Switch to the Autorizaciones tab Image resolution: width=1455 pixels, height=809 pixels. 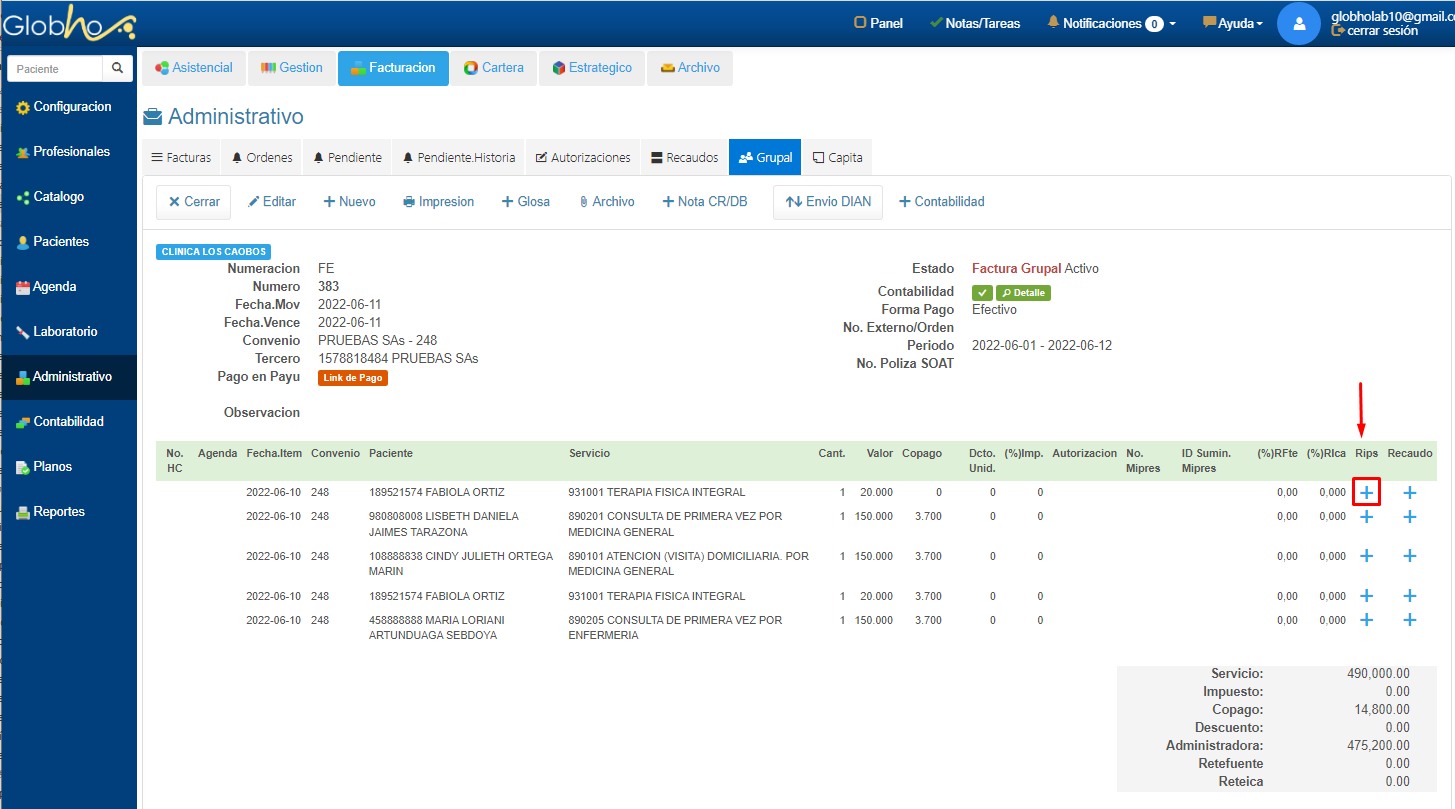coord(583,158)
